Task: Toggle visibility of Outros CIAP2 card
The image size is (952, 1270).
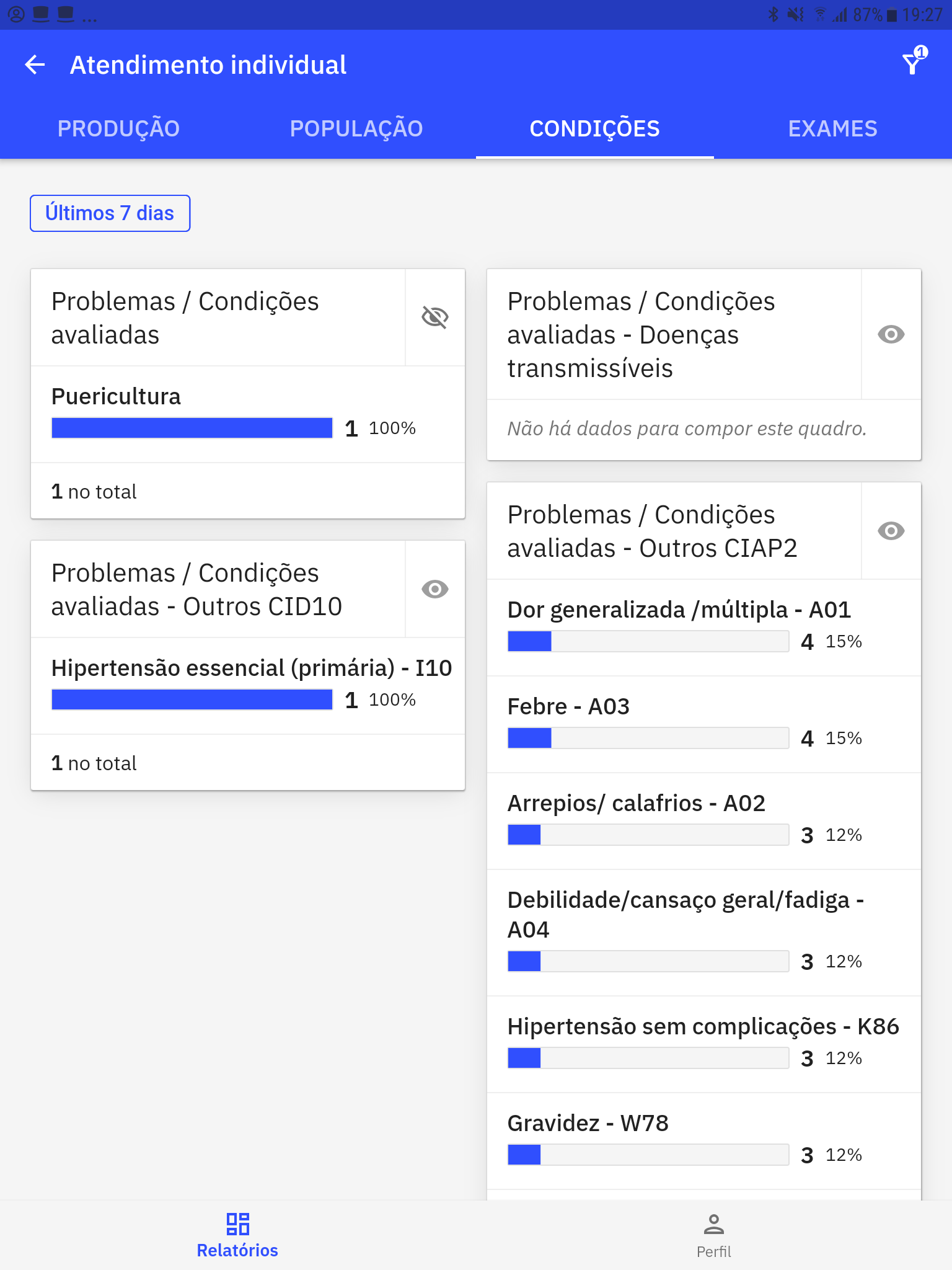Action: click(x=891, y=531)
